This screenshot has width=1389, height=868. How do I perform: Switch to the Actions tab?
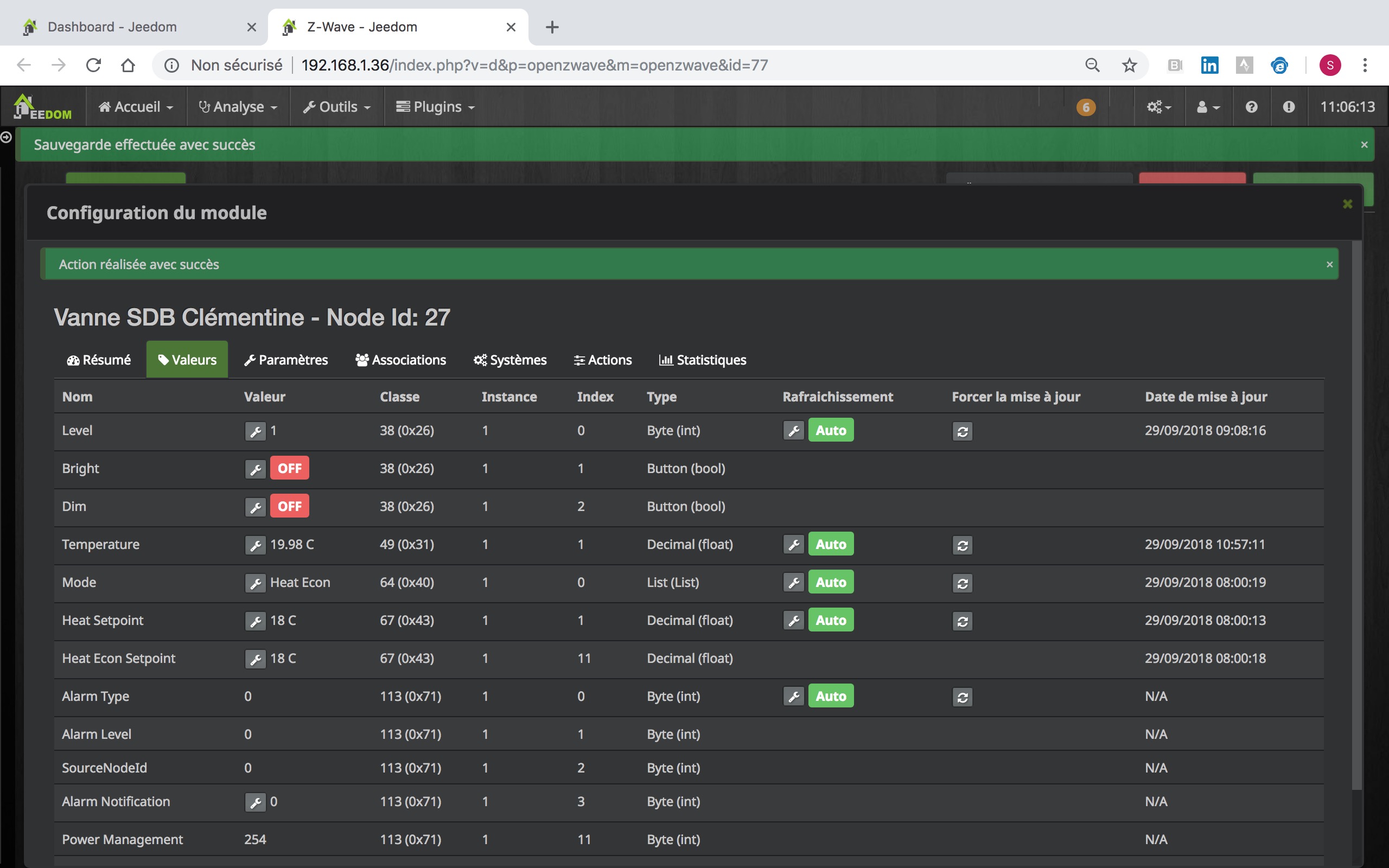(603, 360)
